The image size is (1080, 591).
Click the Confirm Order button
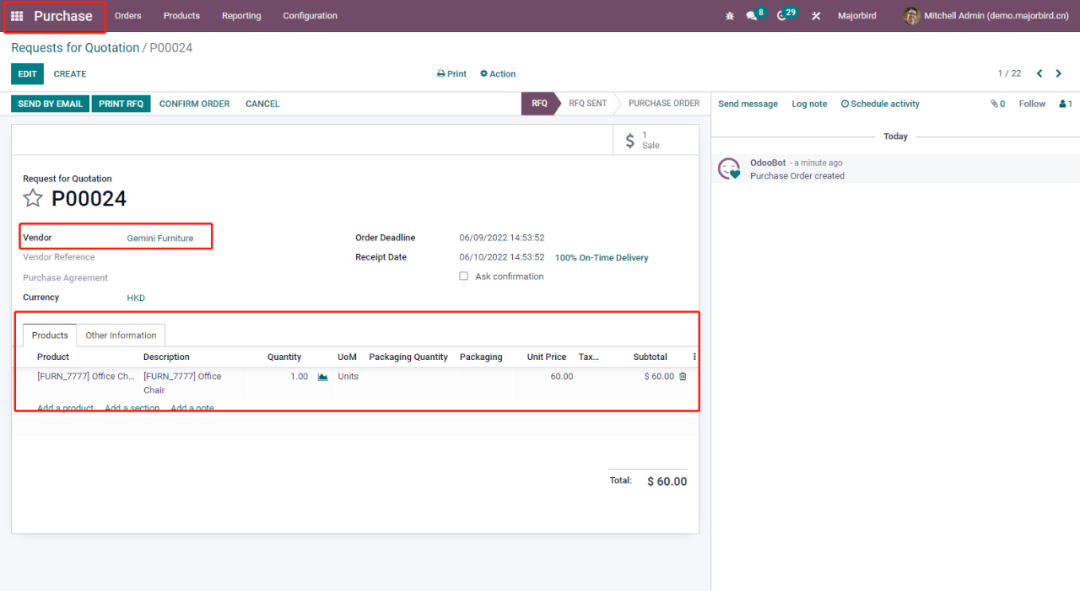pos(194,104)
